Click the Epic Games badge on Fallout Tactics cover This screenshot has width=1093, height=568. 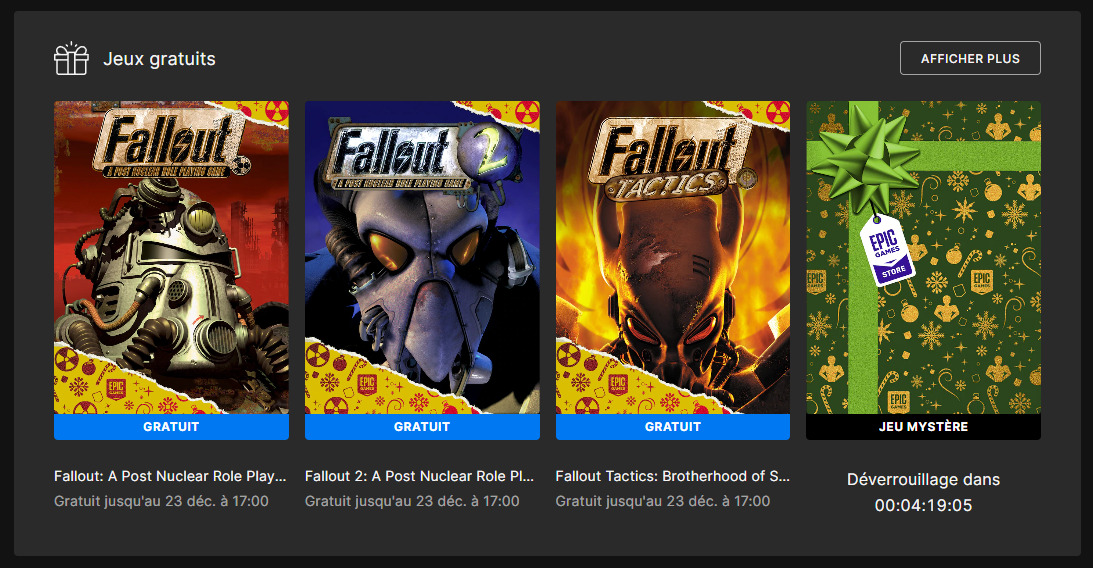click(x=617, y=386)
